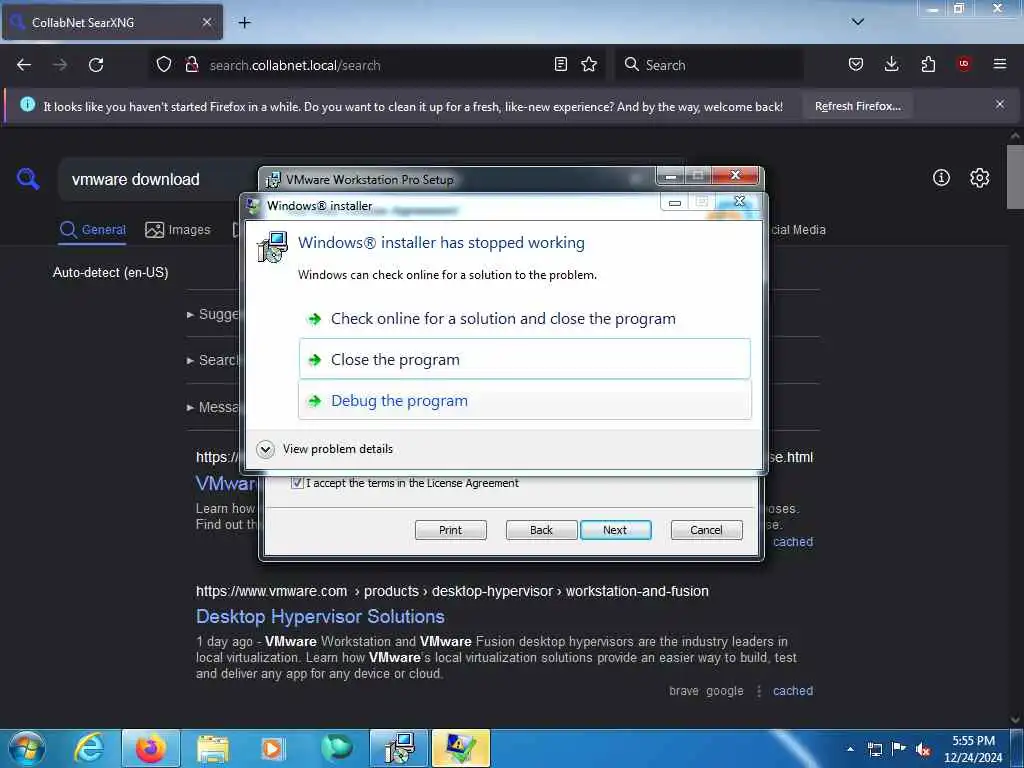This screenshot has height=768, width=1024.
Task: Click the muted volume tray icon
Action: [923, 749]
